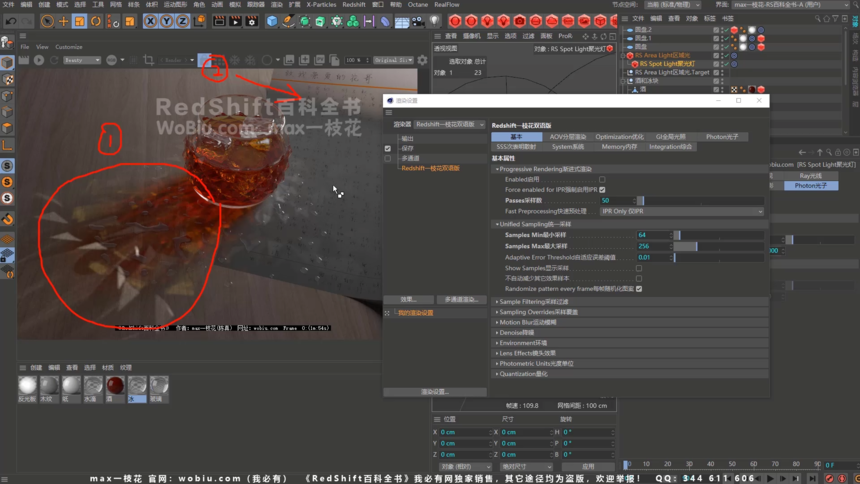This screenshot has width=860, height=484.
Task: Open the Fast Preprocessing IPR Only dropdown
Action: pos(681,211)
